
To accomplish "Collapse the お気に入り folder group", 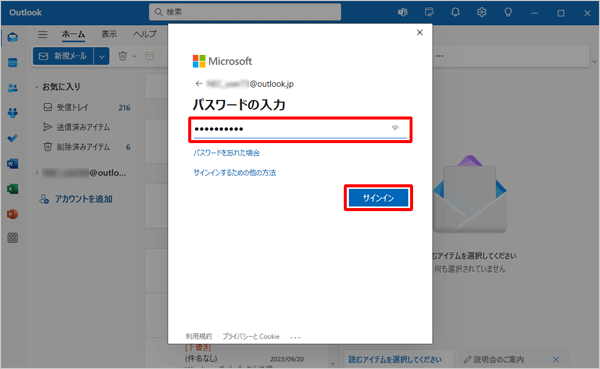I will click(x=37, y=87).
